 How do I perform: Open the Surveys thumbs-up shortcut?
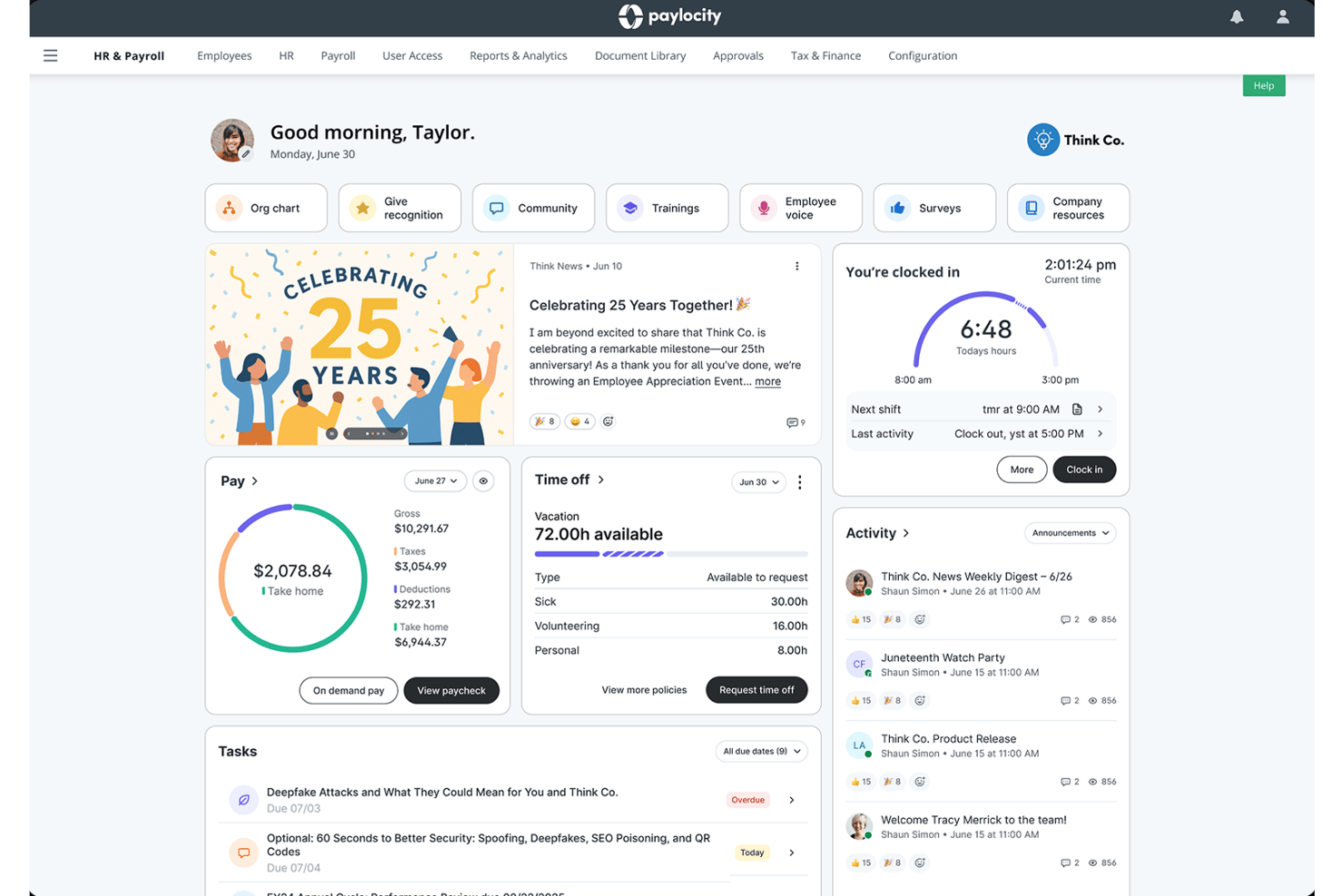point(934,208)
